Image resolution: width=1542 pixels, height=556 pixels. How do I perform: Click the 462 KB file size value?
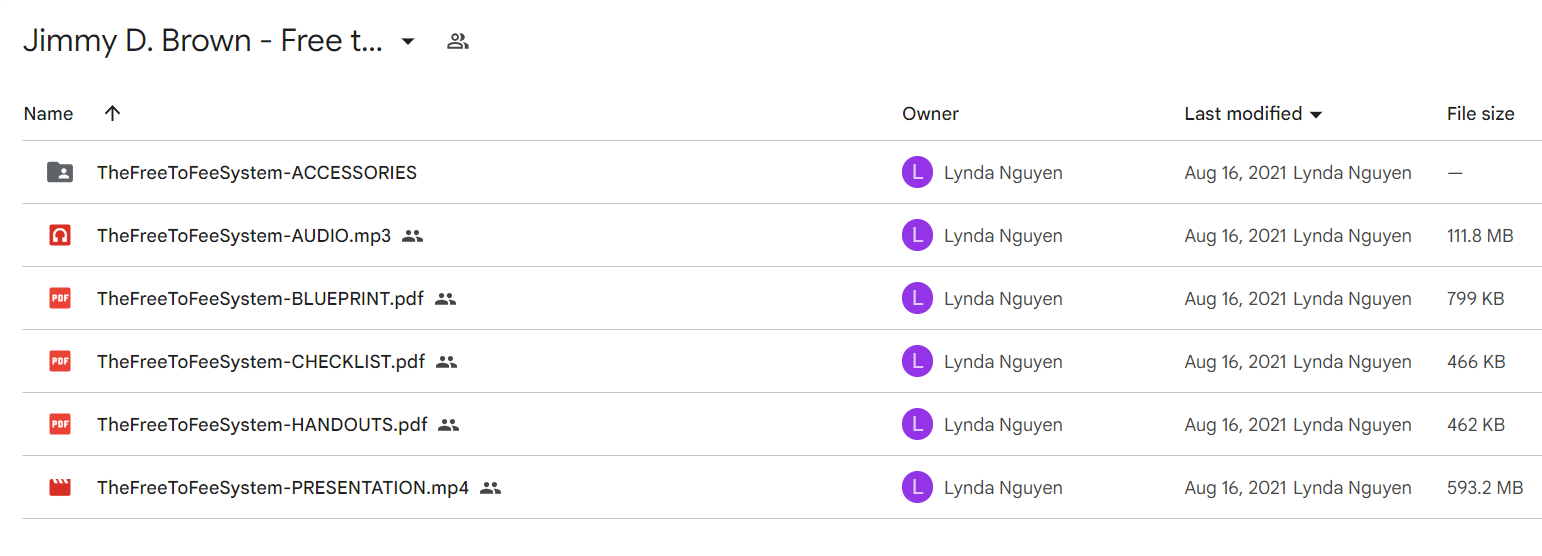[x=1475, y=425]
